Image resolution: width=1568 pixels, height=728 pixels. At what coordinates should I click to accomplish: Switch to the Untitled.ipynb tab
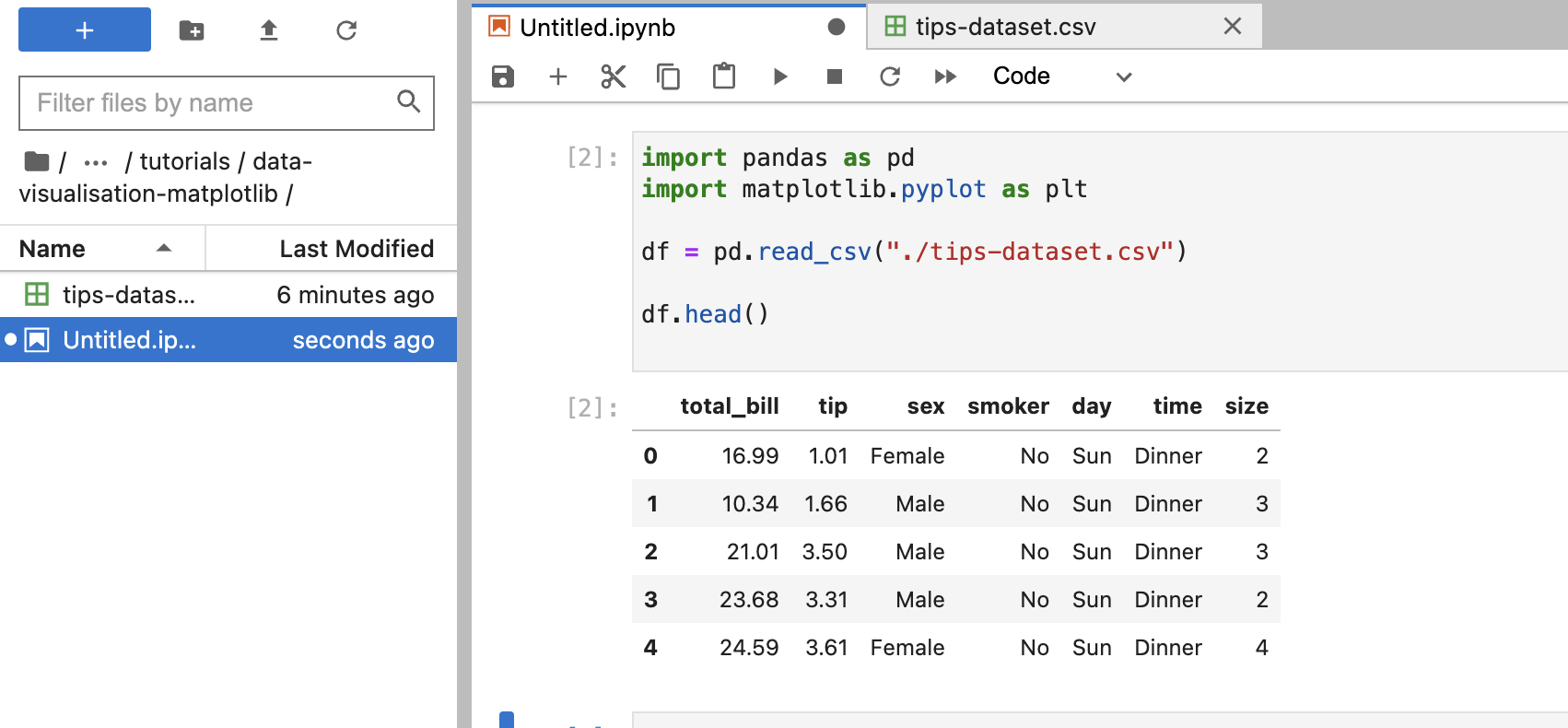[x=597, y=28]
